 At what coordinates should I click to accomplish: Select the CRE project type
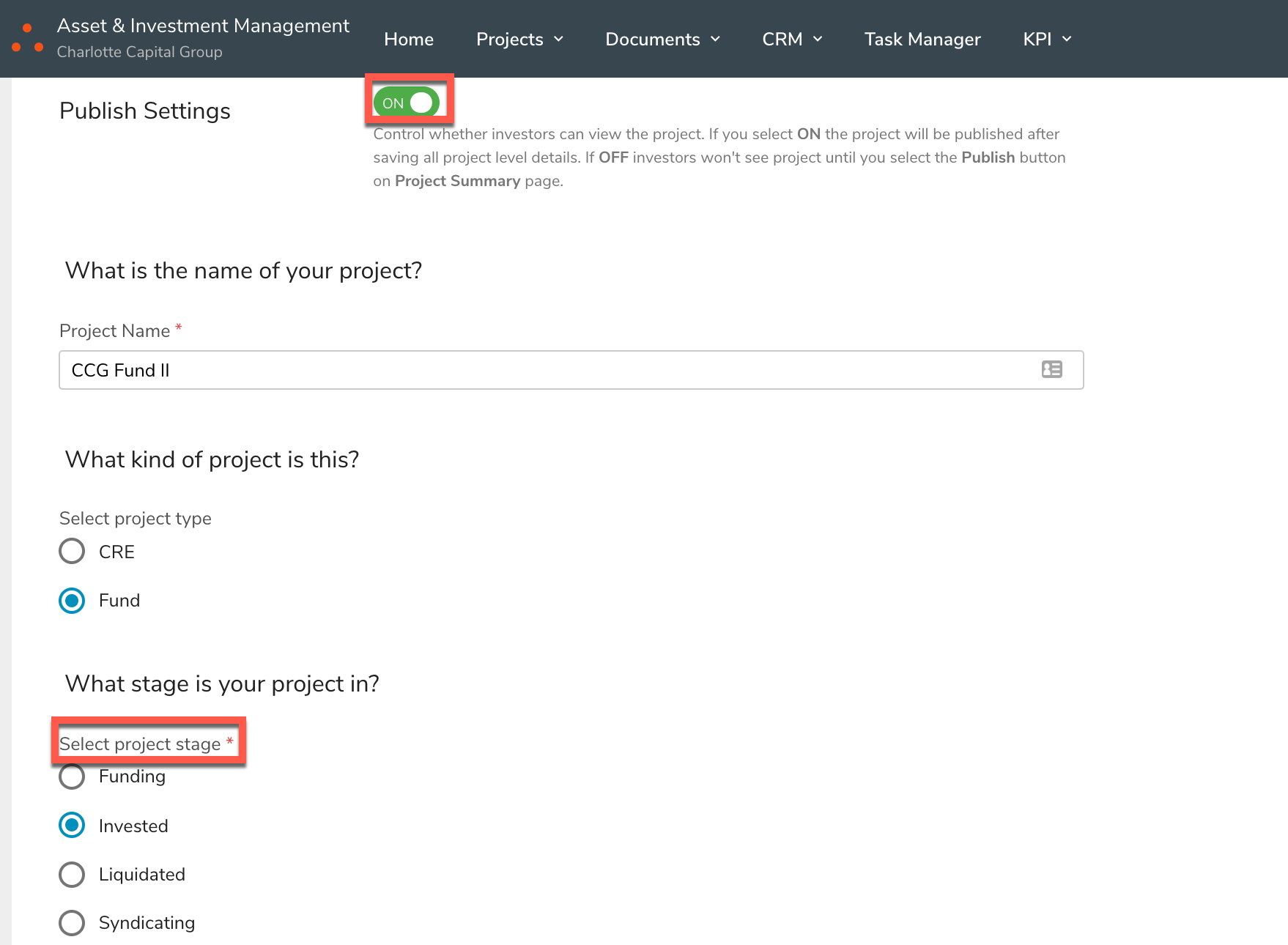pyautogui.click(x=72, y=551)
